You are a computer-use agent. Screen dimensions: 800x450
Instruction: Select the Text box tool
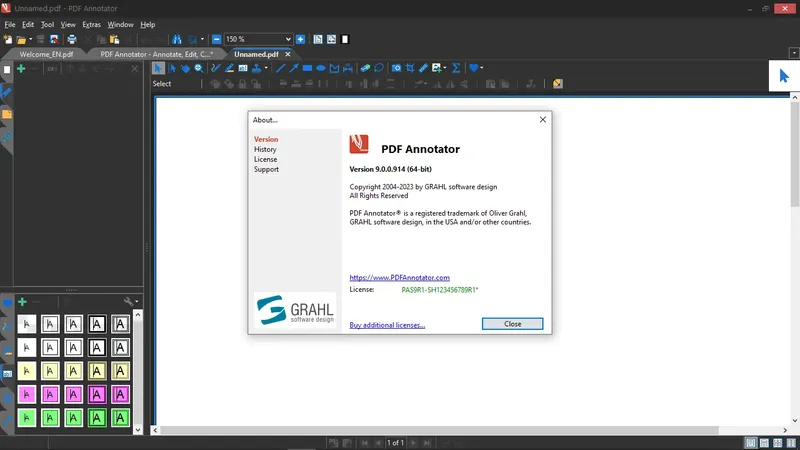[x=243, y=68]
